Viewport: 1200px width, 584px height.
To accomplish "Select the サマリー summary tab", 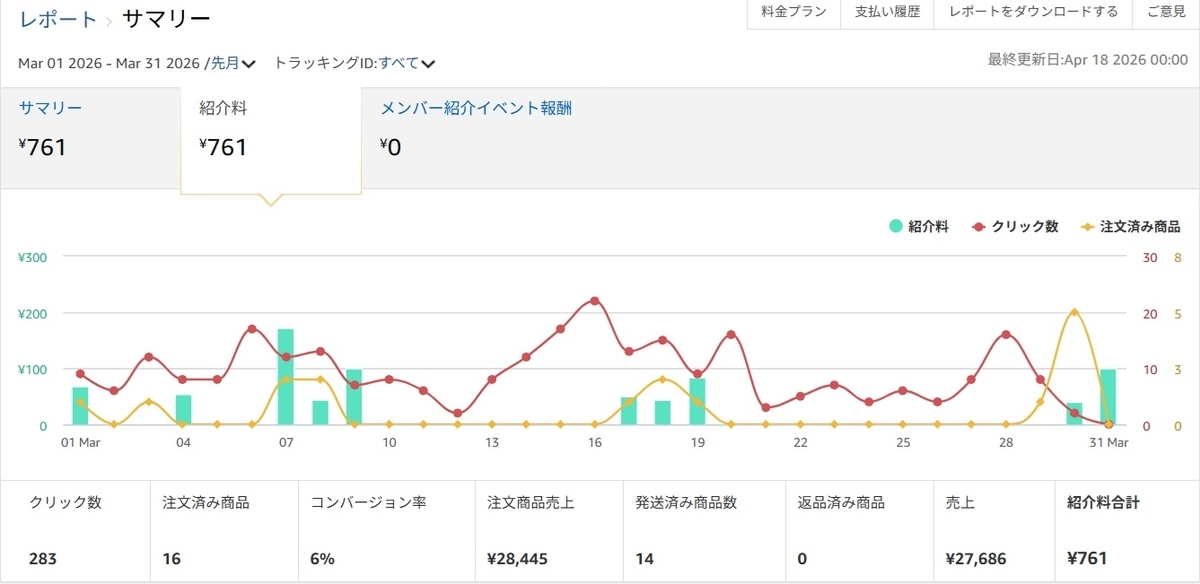I will 90,137.
